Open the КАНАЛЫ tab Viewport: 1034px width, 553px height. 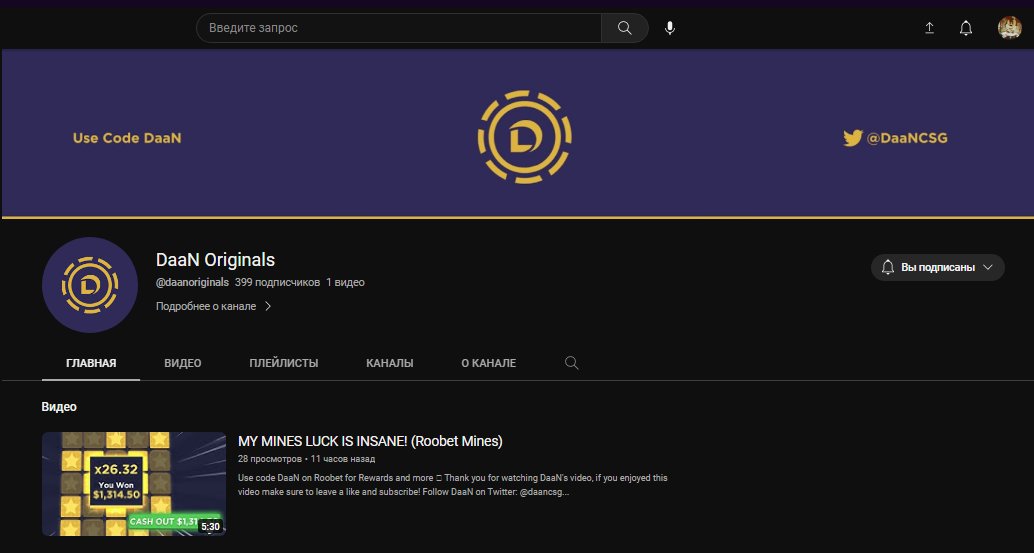(390, 363)
